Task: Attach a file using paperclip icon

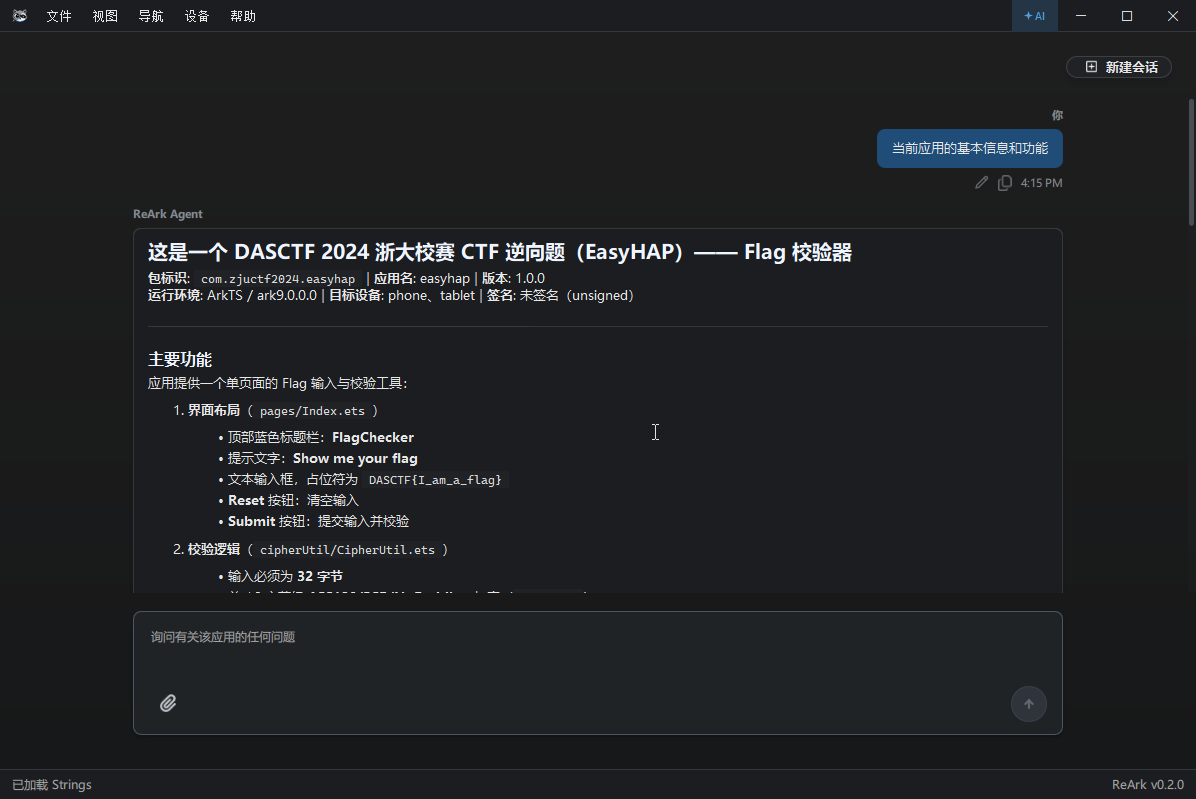Action: (x=168, y=703)
